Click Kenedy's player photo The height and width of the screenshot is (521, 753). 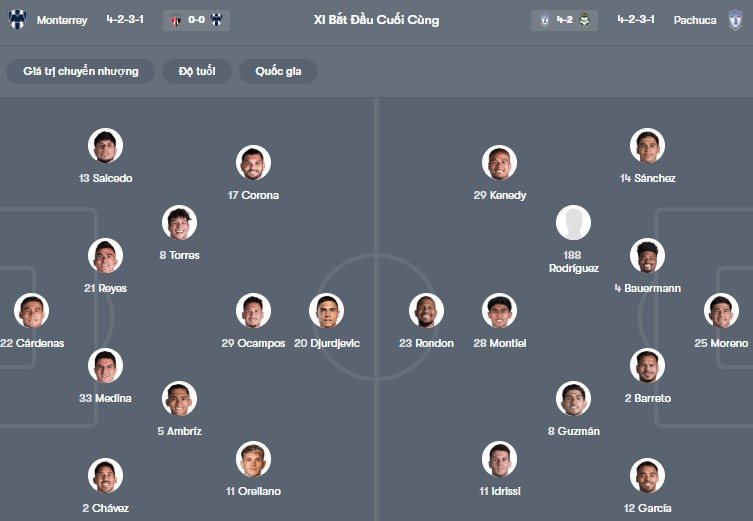499,163
